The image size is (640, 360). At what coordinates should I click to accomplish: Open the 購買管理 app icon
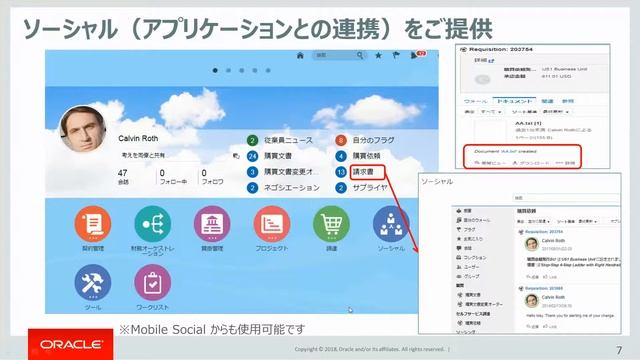(x=212, y=224)
